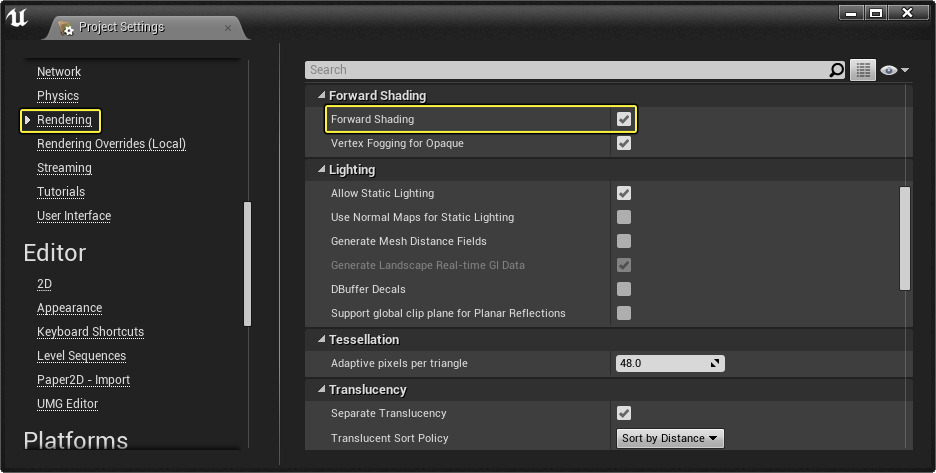Maximize the Project Settings window
The height and width of the screenshot is (473, 936).
(x=876, y=13)
